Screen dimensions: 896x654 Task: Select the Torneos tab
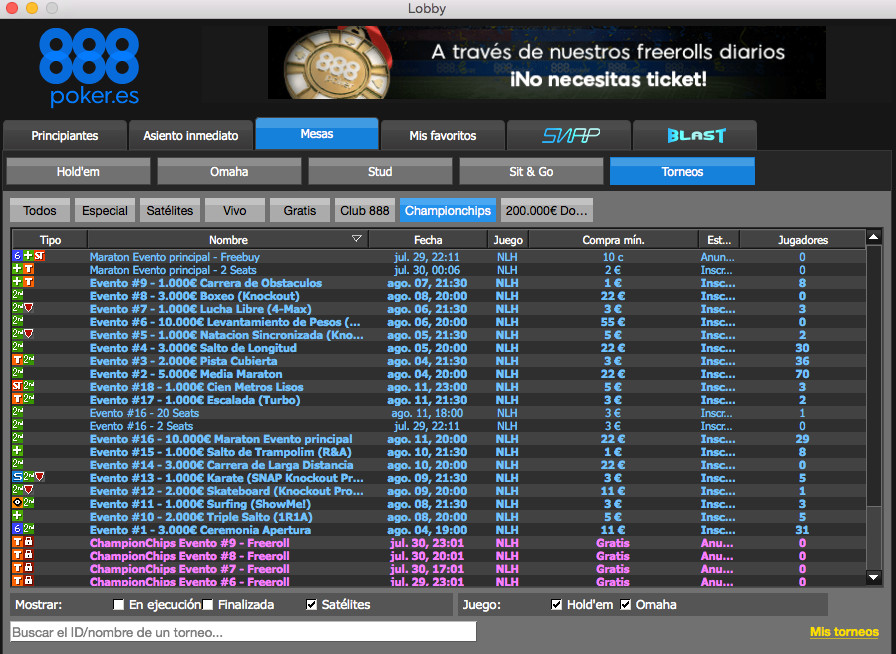[x=682, y=172]
